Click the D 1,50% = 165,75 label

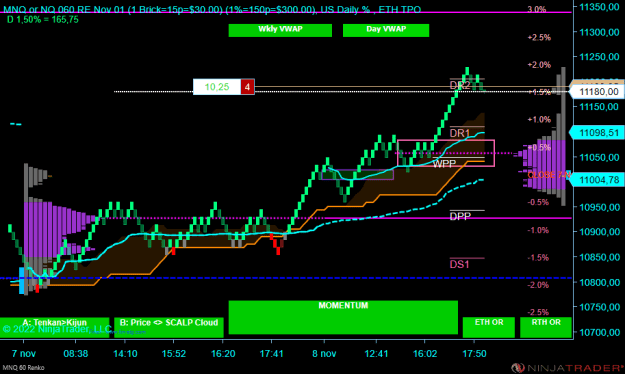tap(43, 20)
